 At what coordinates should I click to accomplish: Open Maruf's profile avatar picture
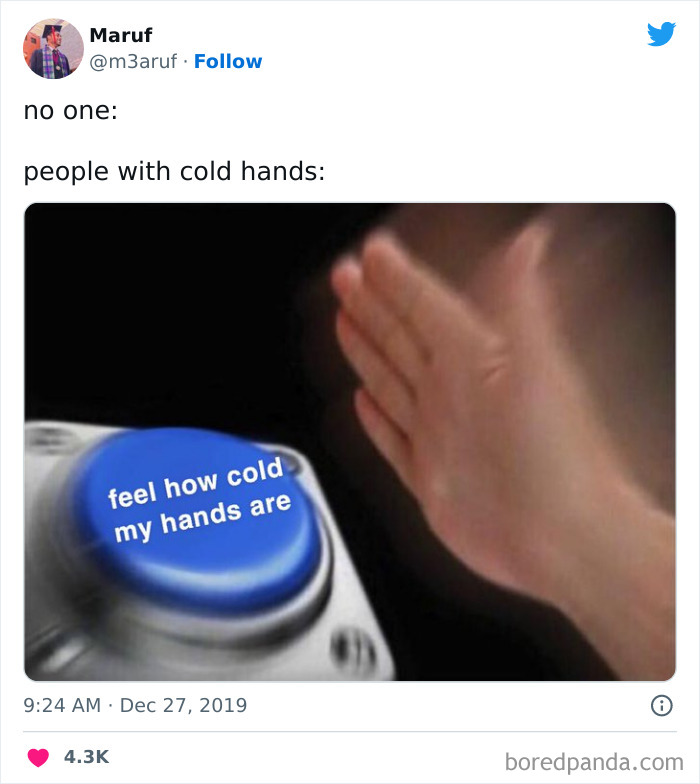tap(53, 48)
